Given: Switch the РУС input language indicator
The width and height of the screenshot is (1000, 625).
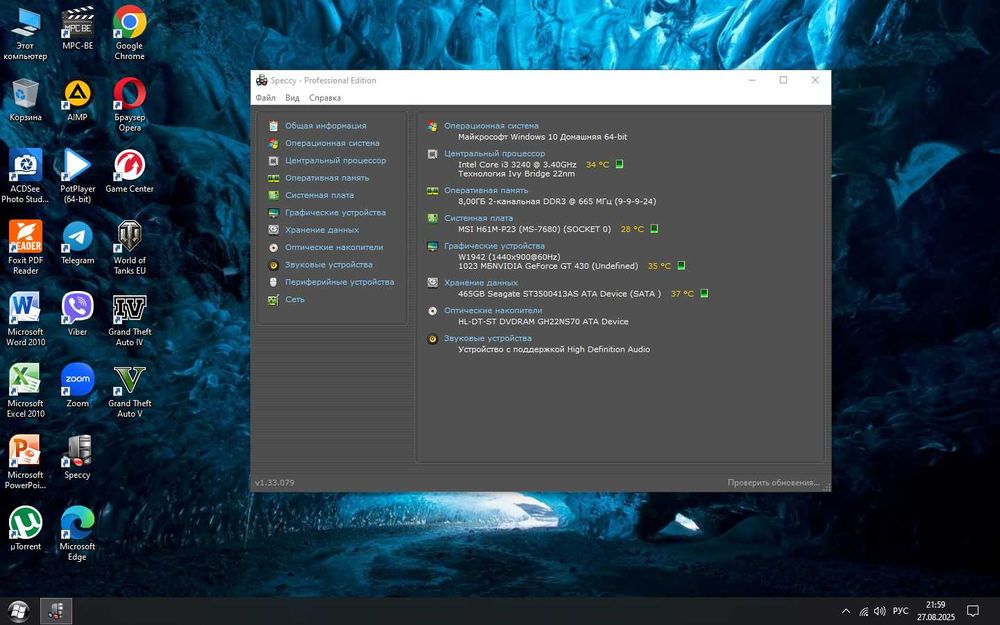Looking at the screenshot, I should point(901,611).
